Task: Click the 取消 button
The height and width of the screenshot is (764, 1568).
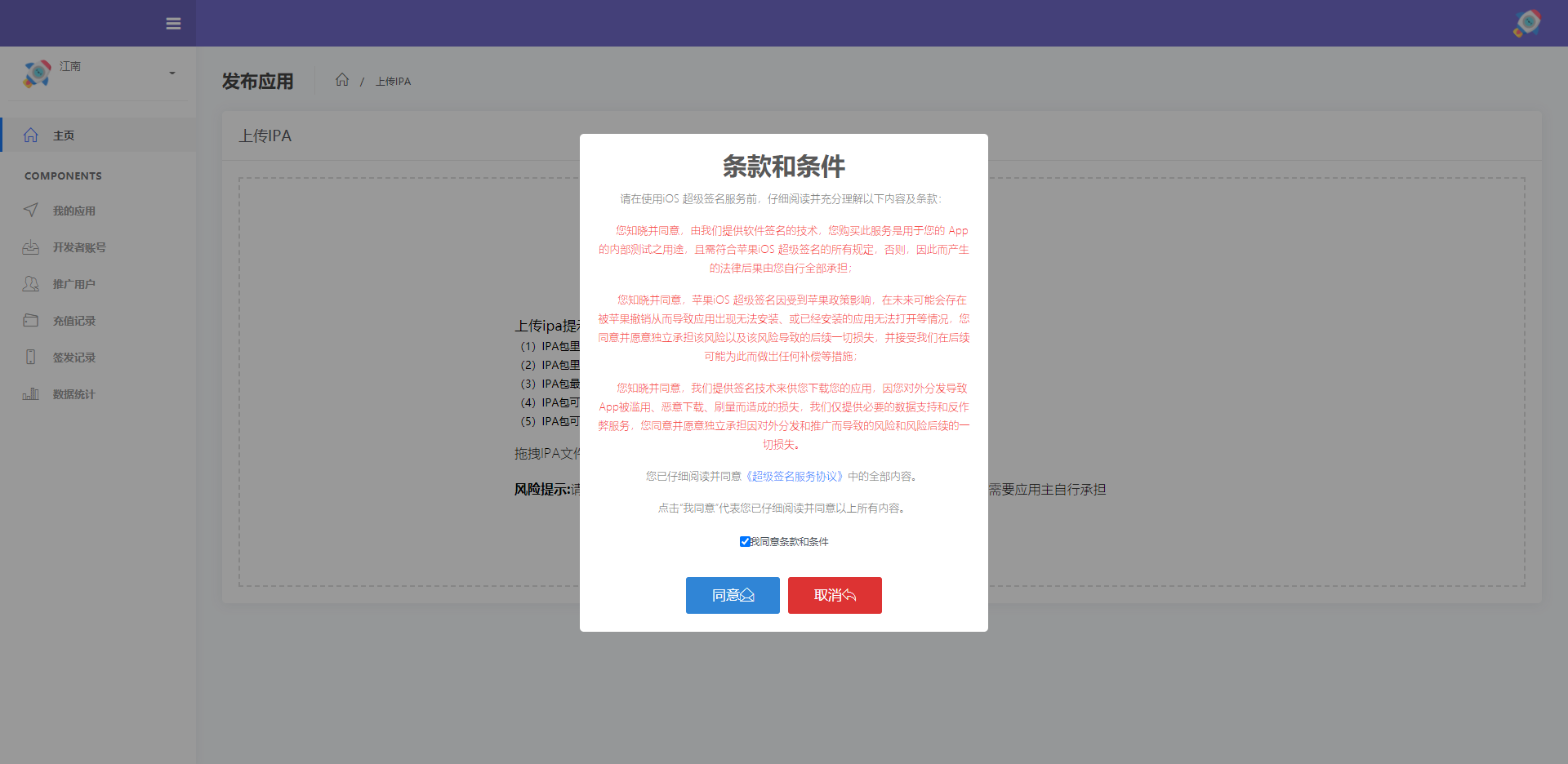Action: (834, 595)
